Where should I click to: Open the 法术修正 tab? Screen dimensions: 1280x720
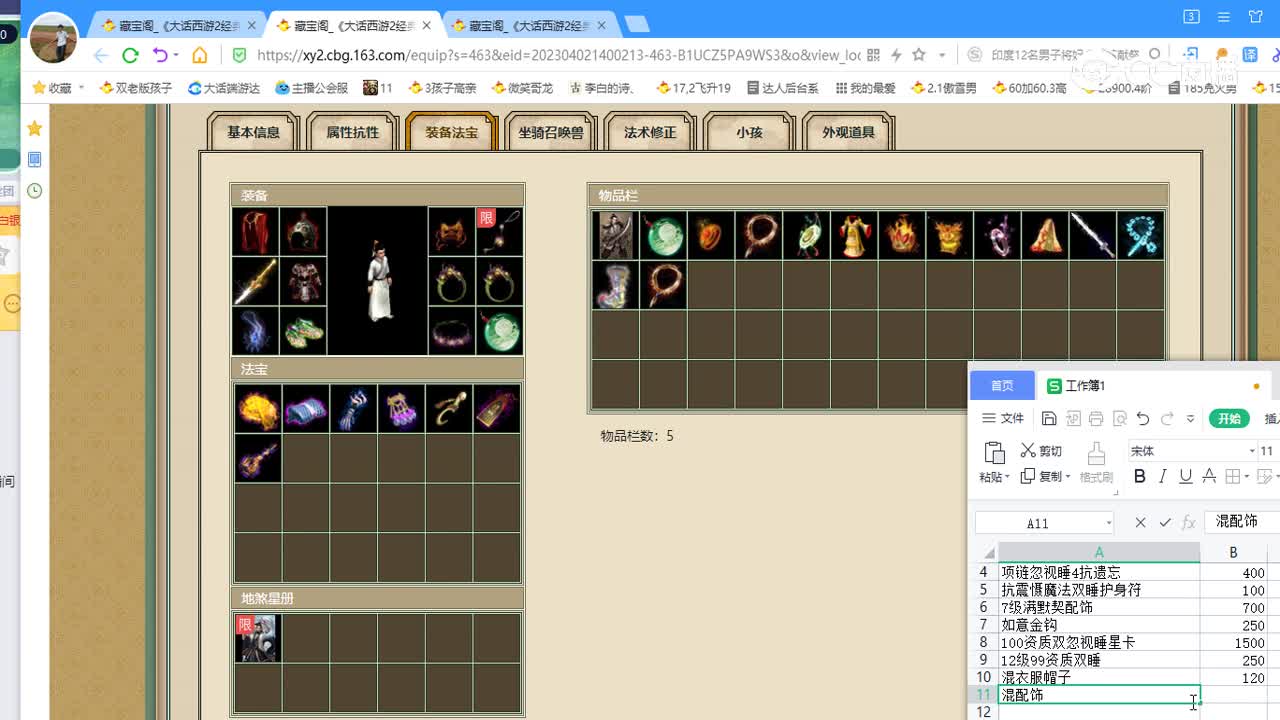(x=650, y=132)
